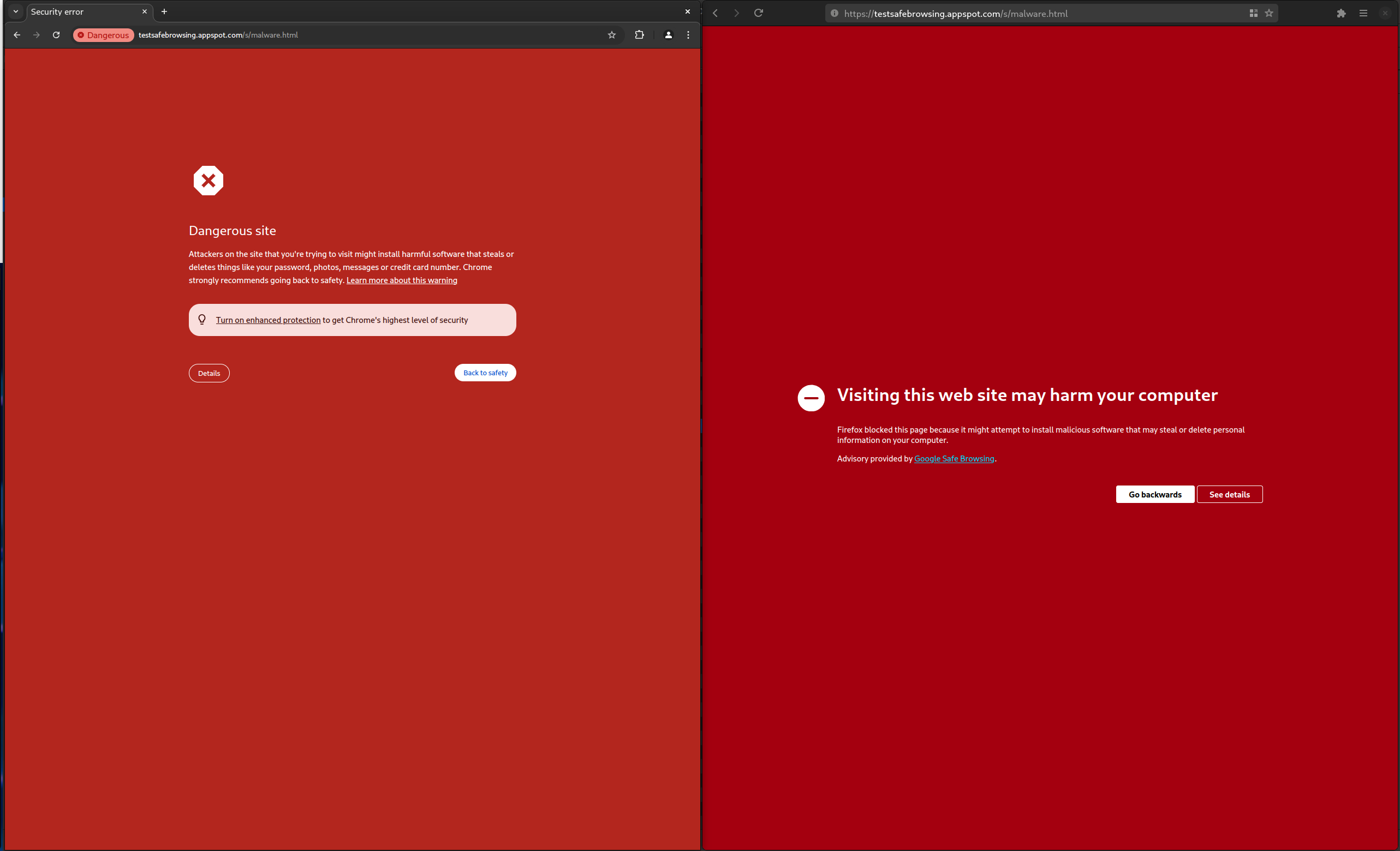Open Chrome's extensions puzzle icon
Image resolution: width=1400 pixels, height=851 pixels.
pyautogui.click(x=639, y=34)
